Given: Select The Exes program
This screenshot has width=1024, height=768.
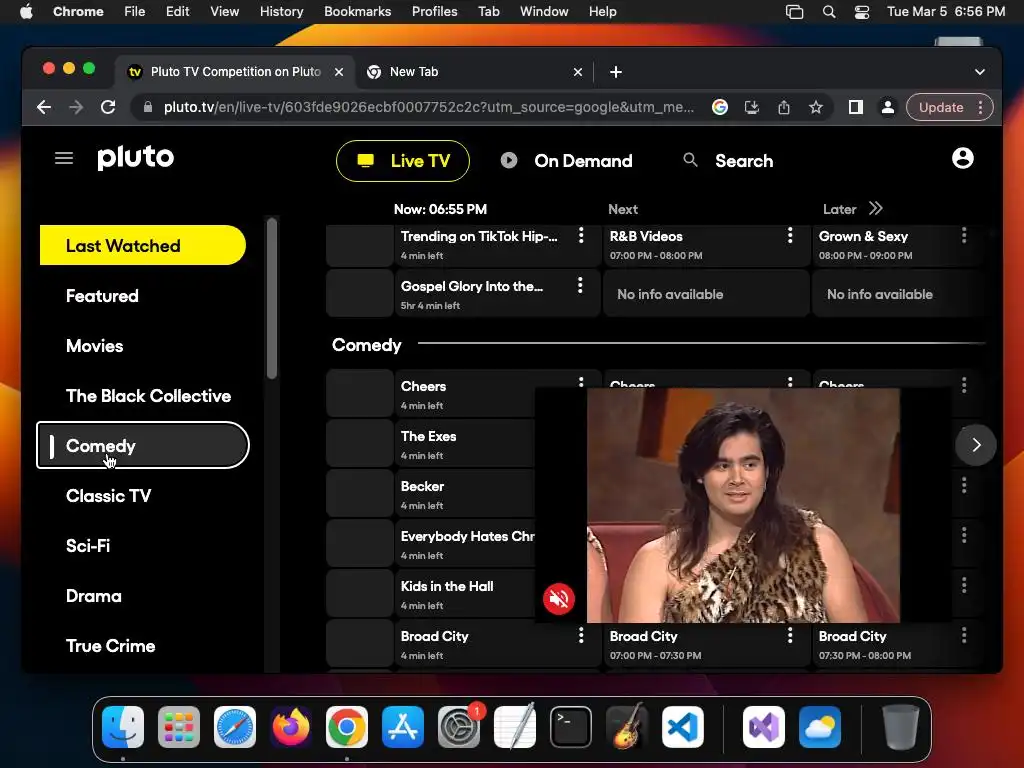Looking at the screenshot, I should 465,445.
